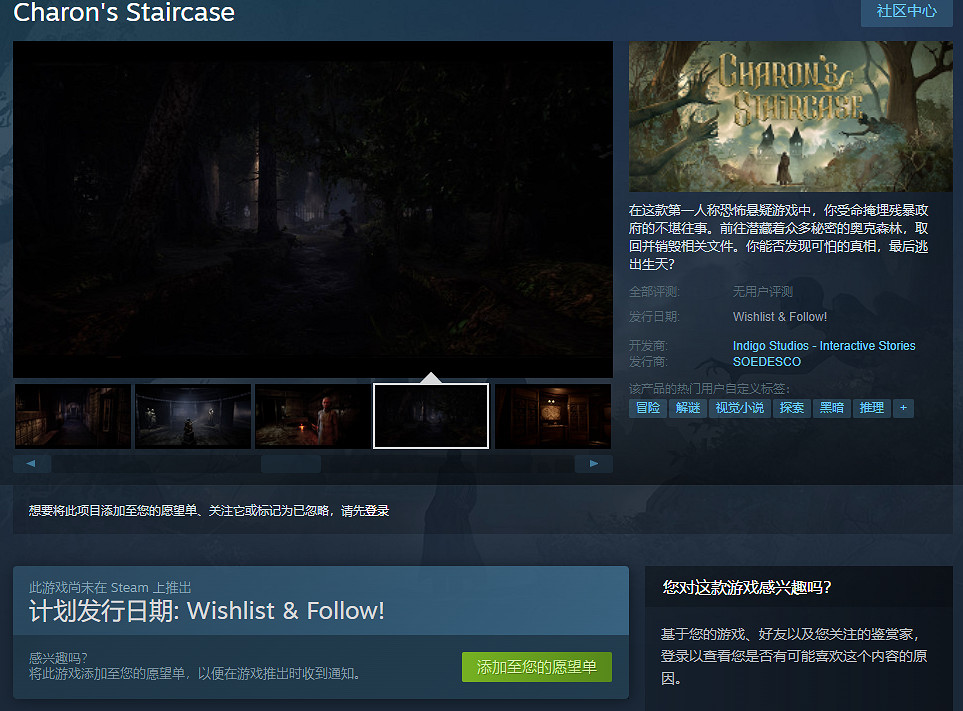Add Charon's Staircase to your wishlist

[x=536, y=667]
